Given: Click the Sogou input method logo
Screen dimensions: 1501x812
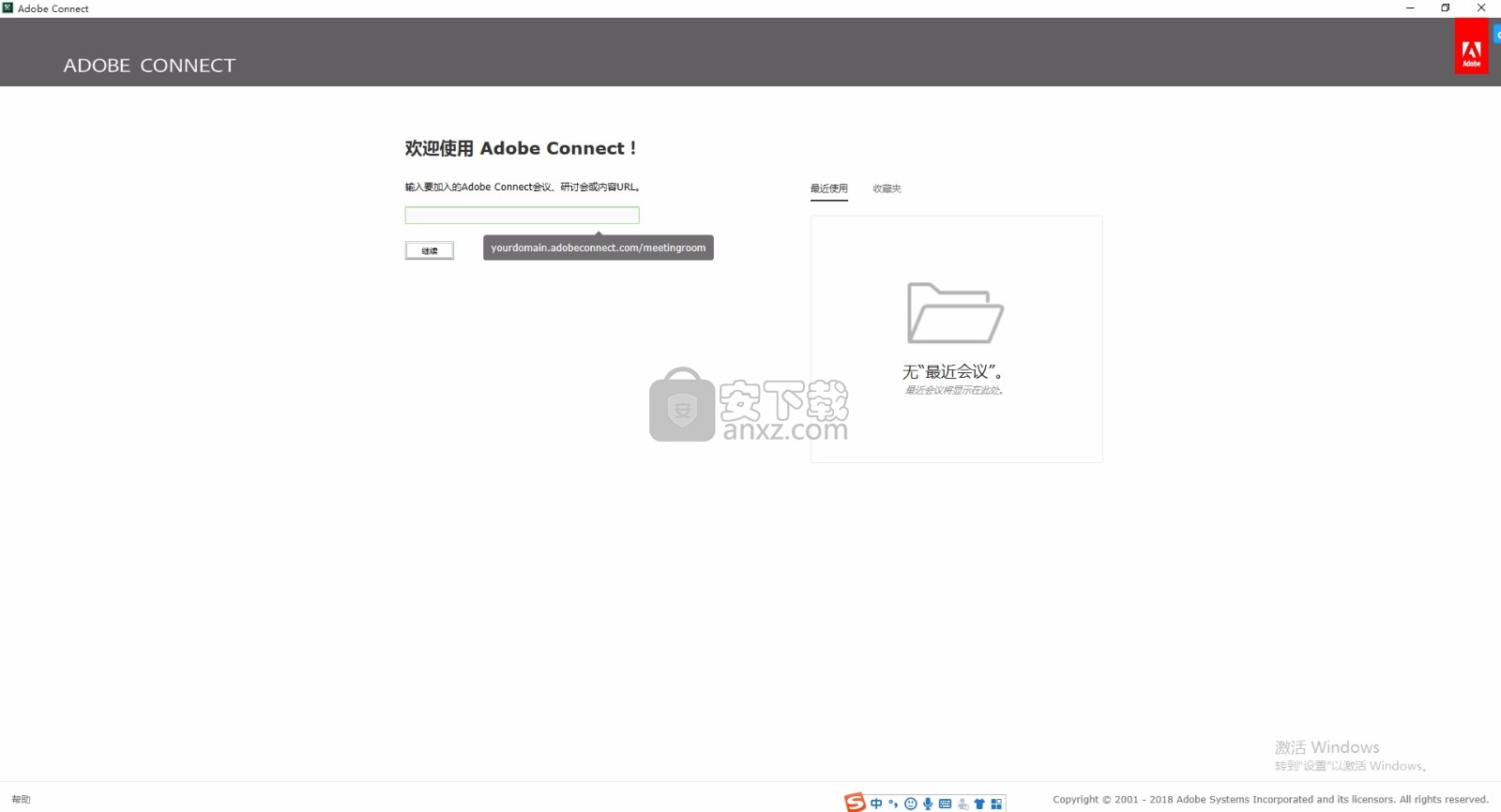Looking at the screenshot, I should (855, 802).
